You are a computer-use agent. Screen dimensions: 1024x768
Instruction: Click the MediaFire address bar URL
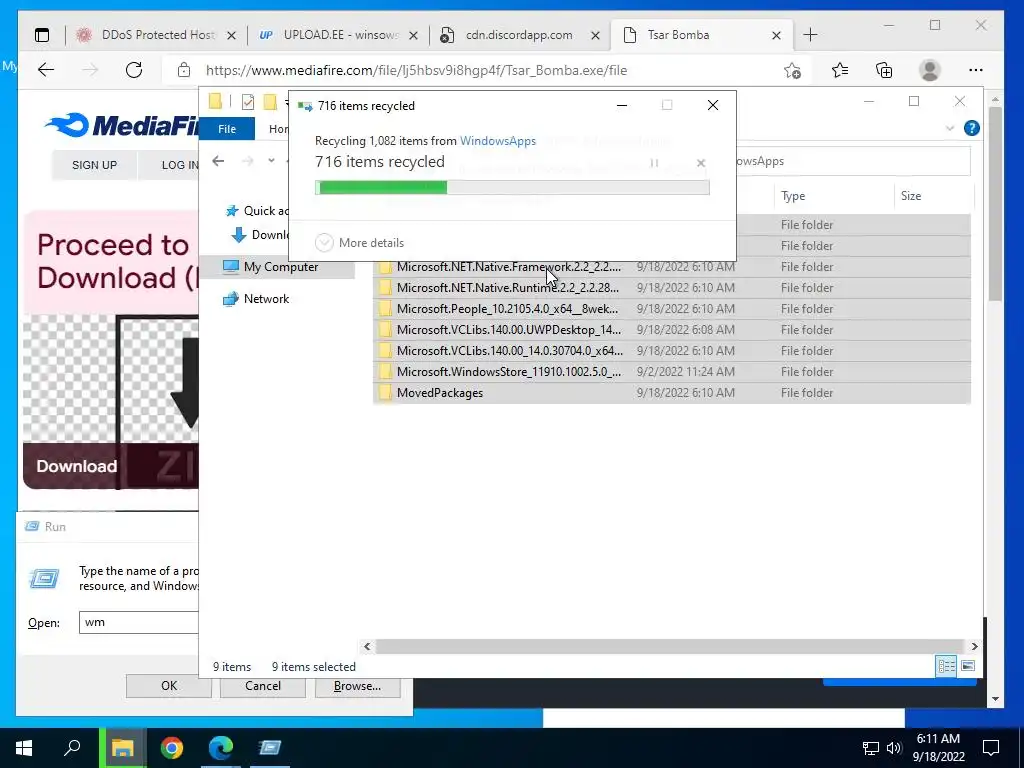[x=416, y=71]
